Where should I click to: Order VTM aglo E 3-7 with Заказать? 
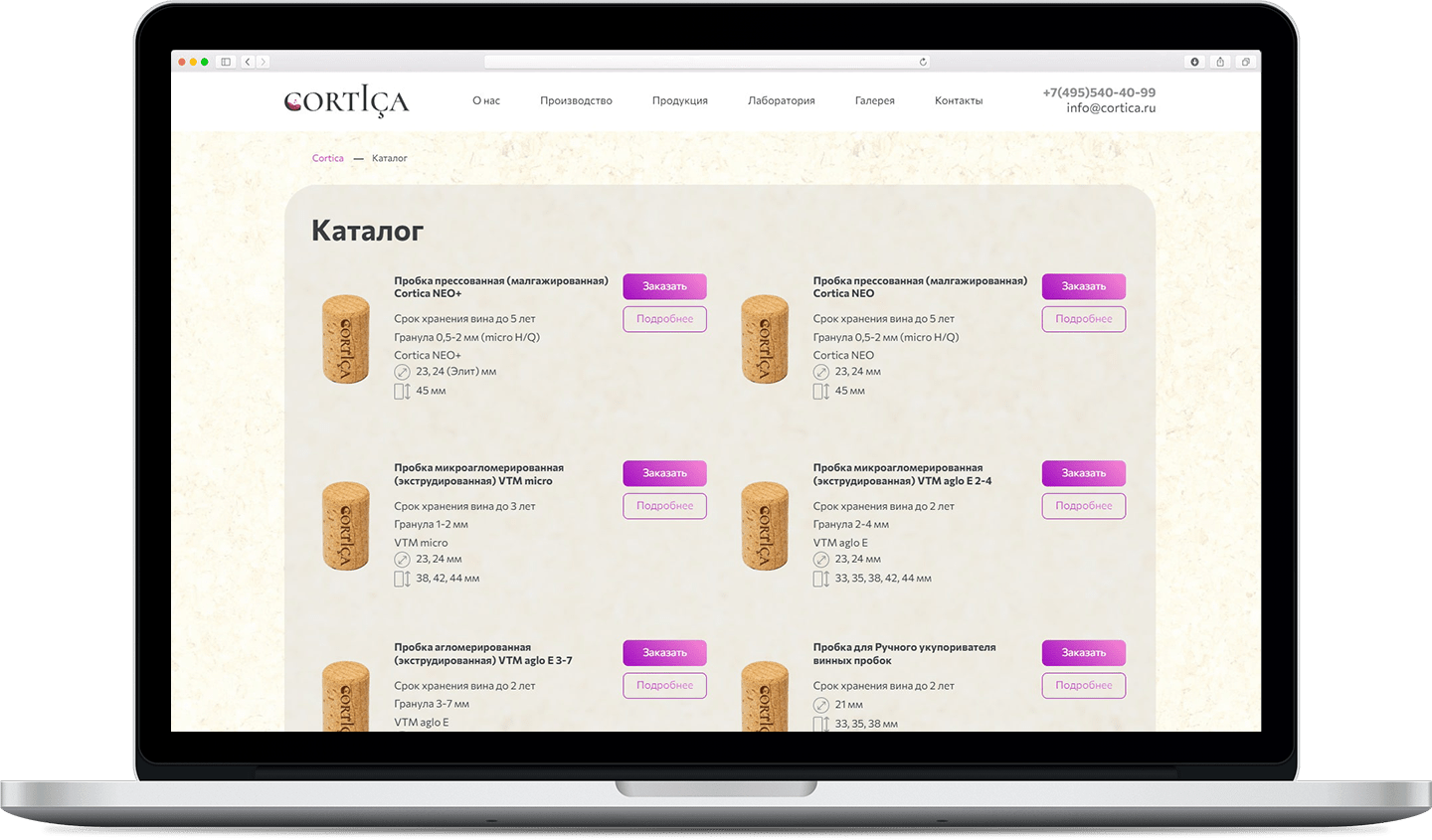pos(664,653)
